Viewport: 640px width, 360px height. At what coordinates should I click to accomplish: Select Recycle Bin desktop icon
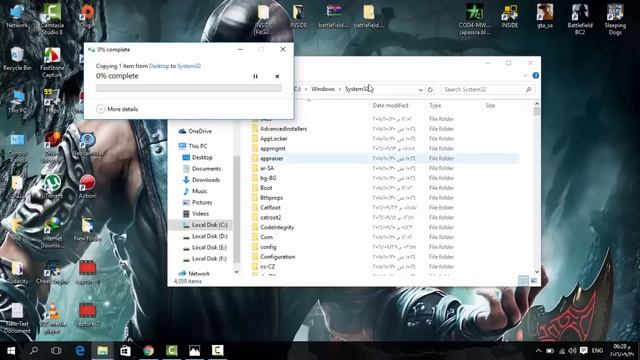pyautogui.click(x=17, y=59)
